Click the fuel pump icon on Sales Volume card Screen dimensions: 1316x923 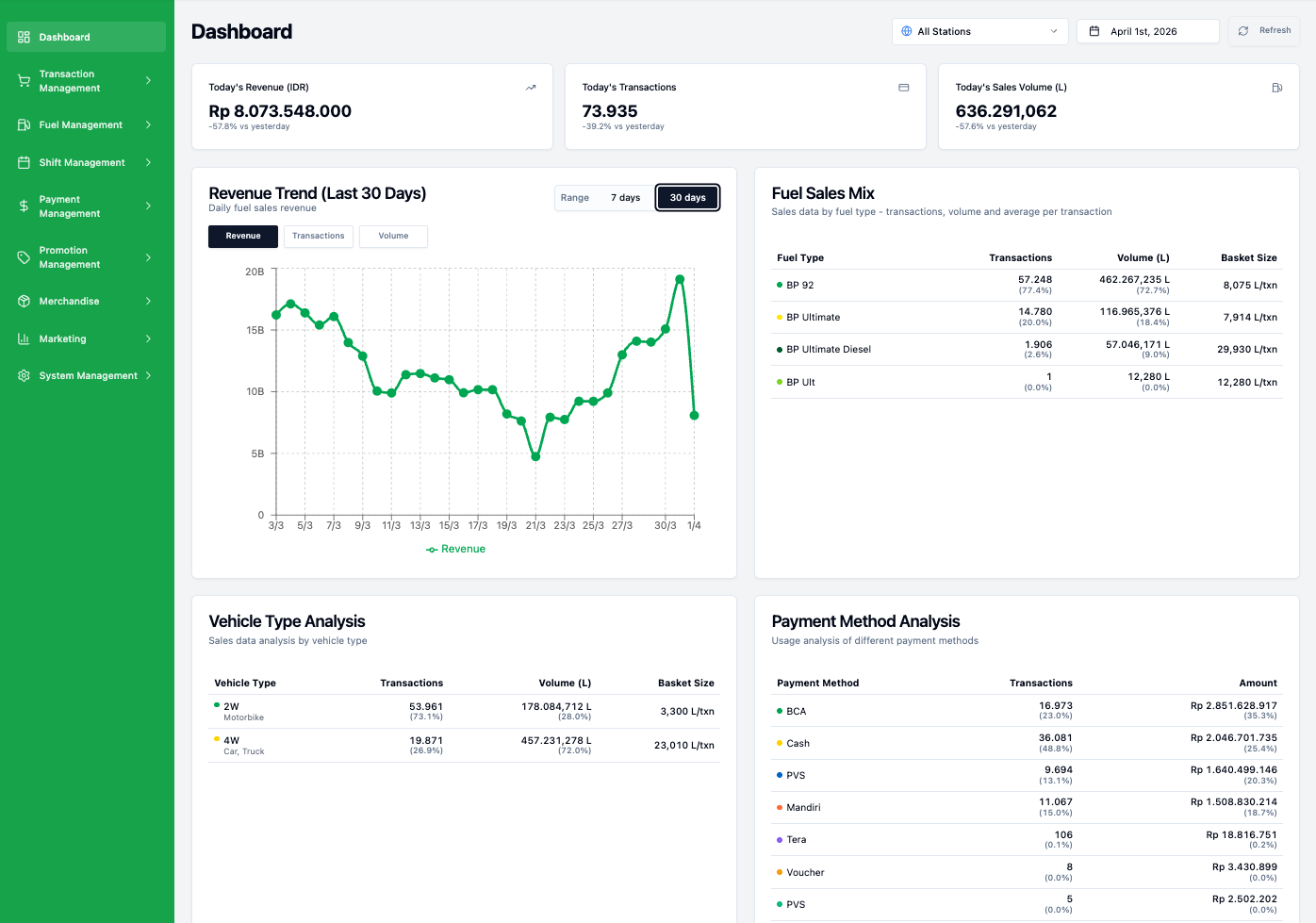1277,88
